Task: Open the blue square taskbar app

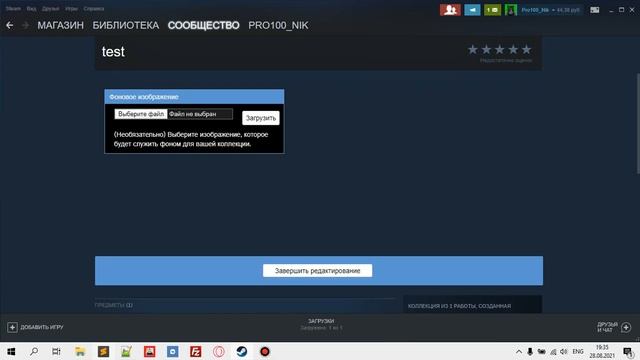Action: coord(173,351)
